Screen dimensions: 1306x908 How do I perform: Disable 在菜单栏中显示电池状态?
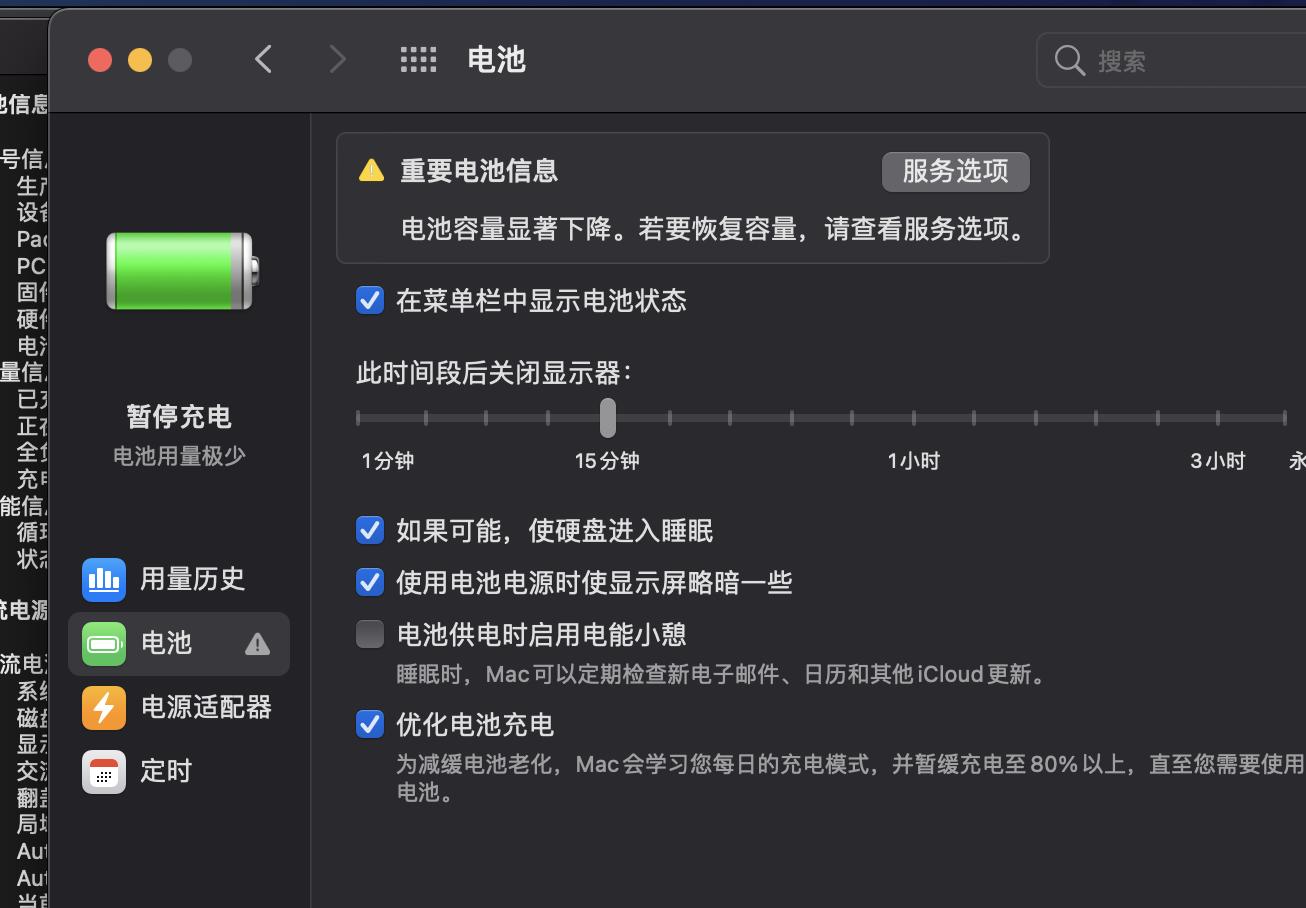coord(369,299)
